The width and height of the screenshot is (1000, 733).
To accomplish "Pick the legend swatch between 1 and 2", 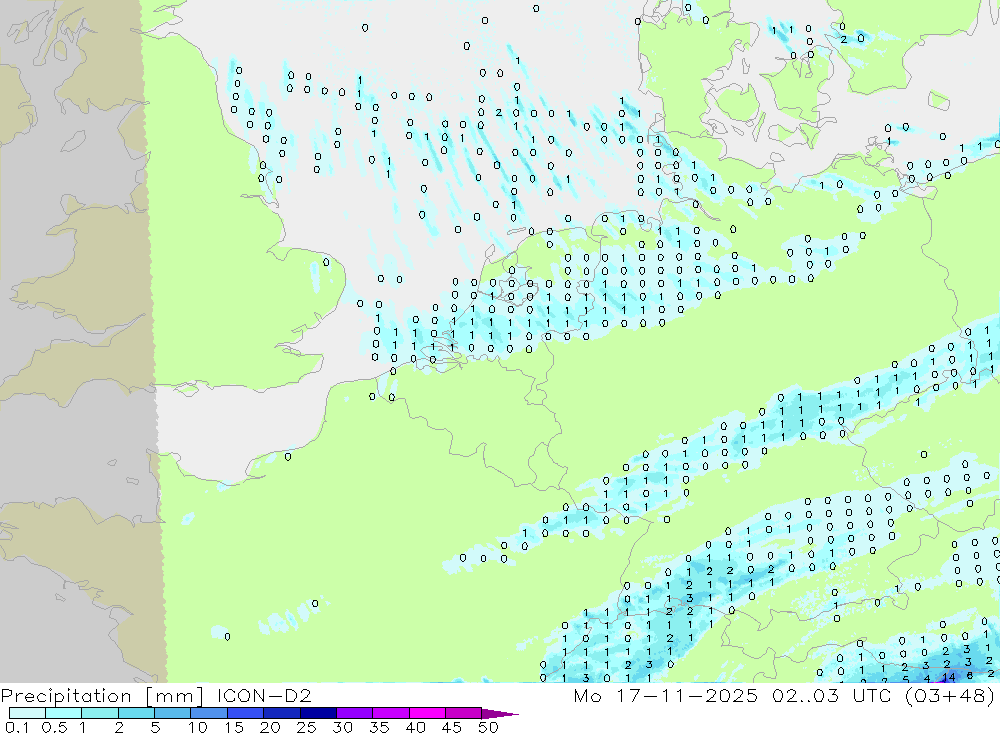I will (99, 713).
